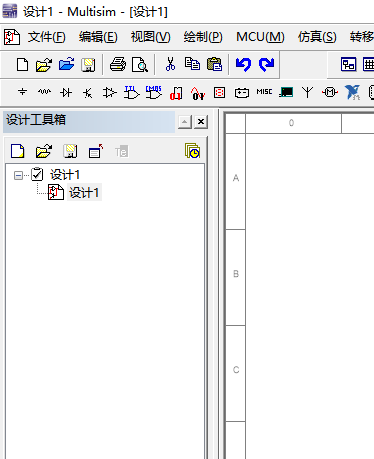
Task: Collapse the 设计1 tree node
Action: pyautogui.click(x=18, y=175)
